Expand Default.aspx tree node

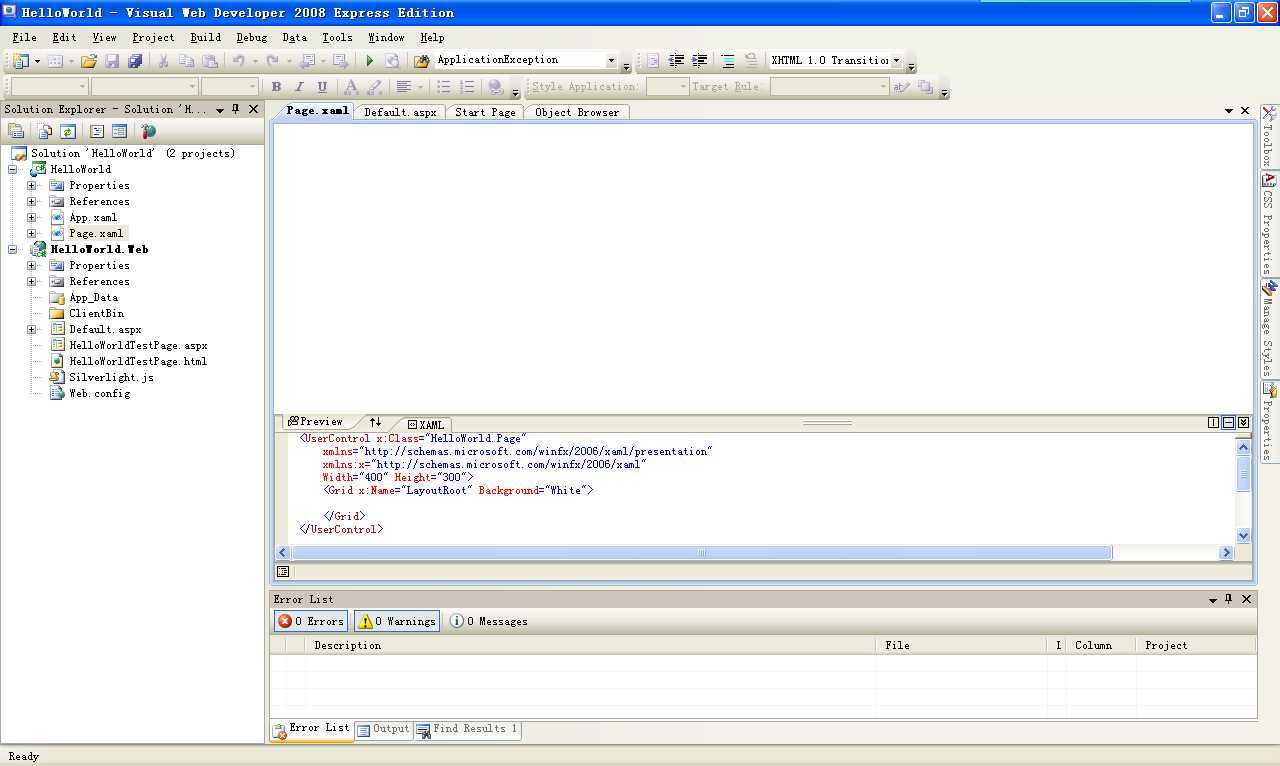click(x=32, y=329)
